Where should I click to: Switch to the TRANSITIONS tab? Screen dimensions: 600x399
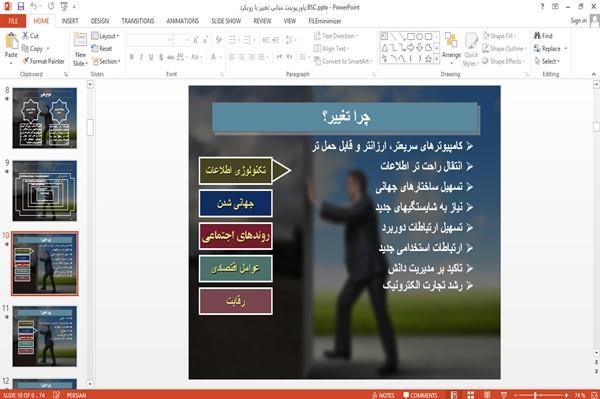tap(138, 21)
